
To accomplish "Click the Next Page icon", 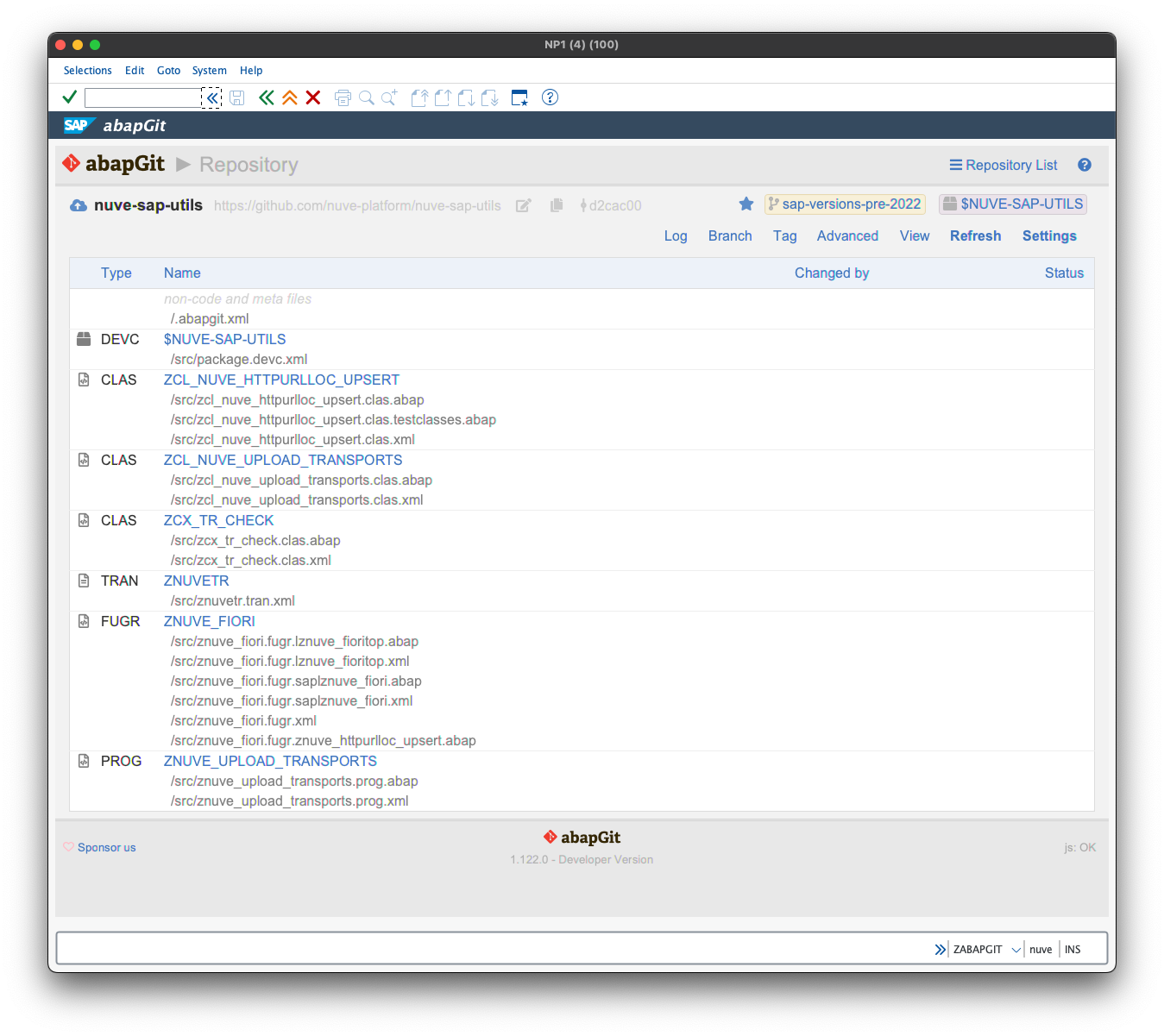I will click(466, 97).
